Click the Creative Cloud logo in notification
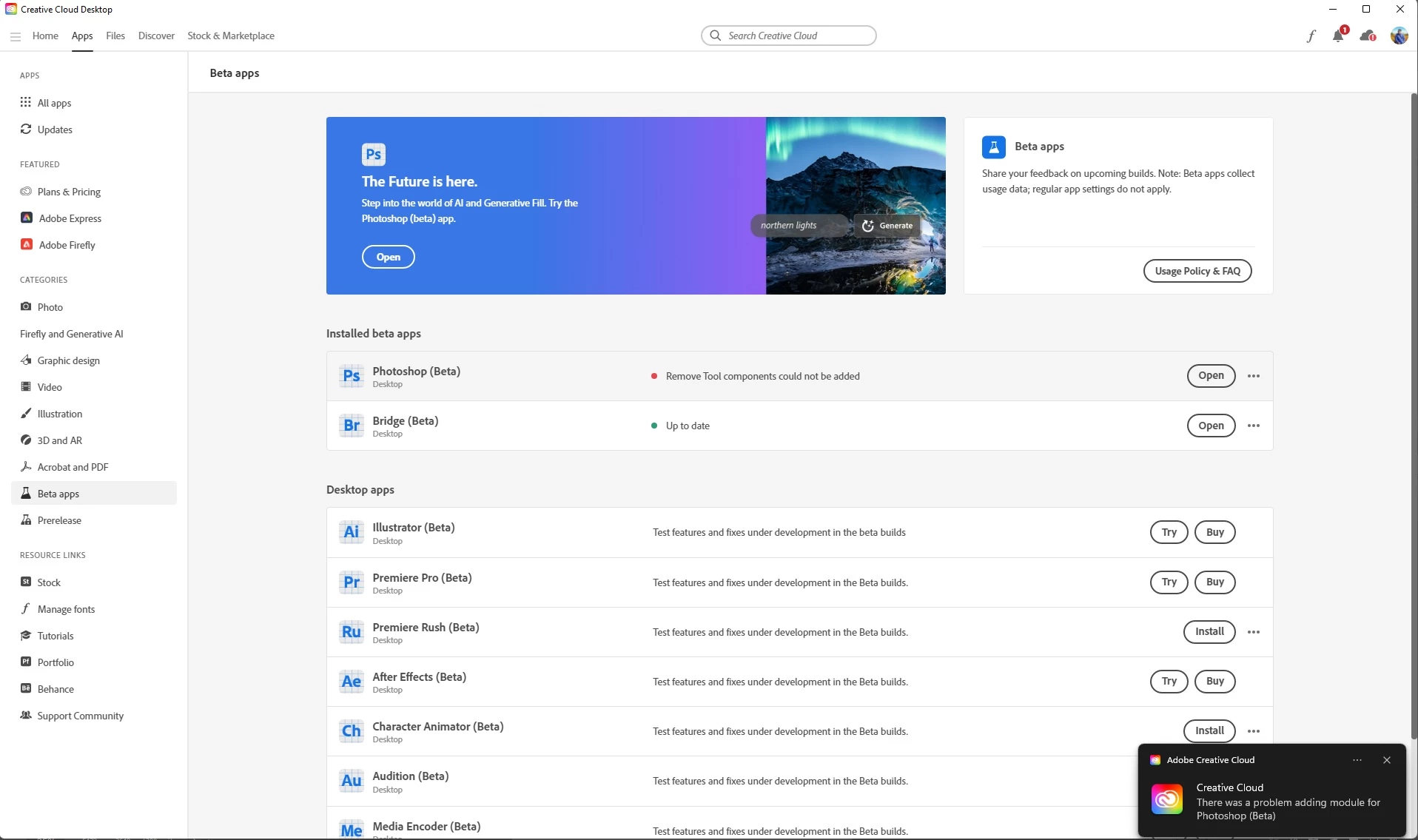Viewport: 1418px width, 840px height. tap(1167, 799)
